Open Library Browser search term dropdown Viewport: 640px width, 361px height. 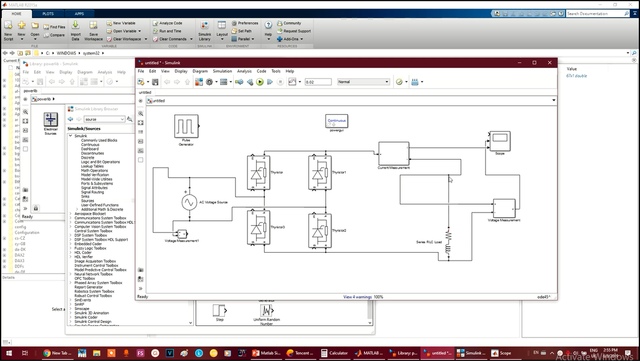(122, 119)
